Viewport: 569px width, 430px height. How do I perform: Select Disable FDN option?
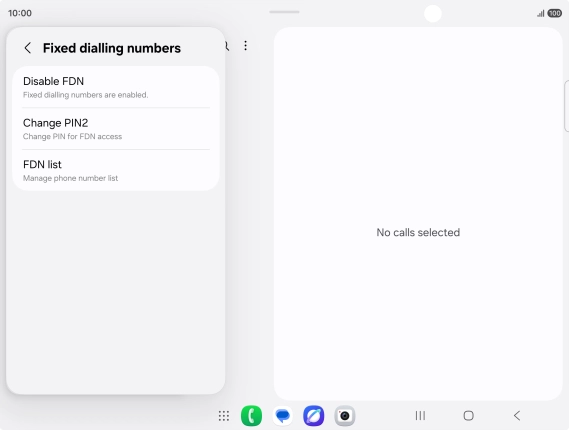pyautogui.click(x=116, y=87)
